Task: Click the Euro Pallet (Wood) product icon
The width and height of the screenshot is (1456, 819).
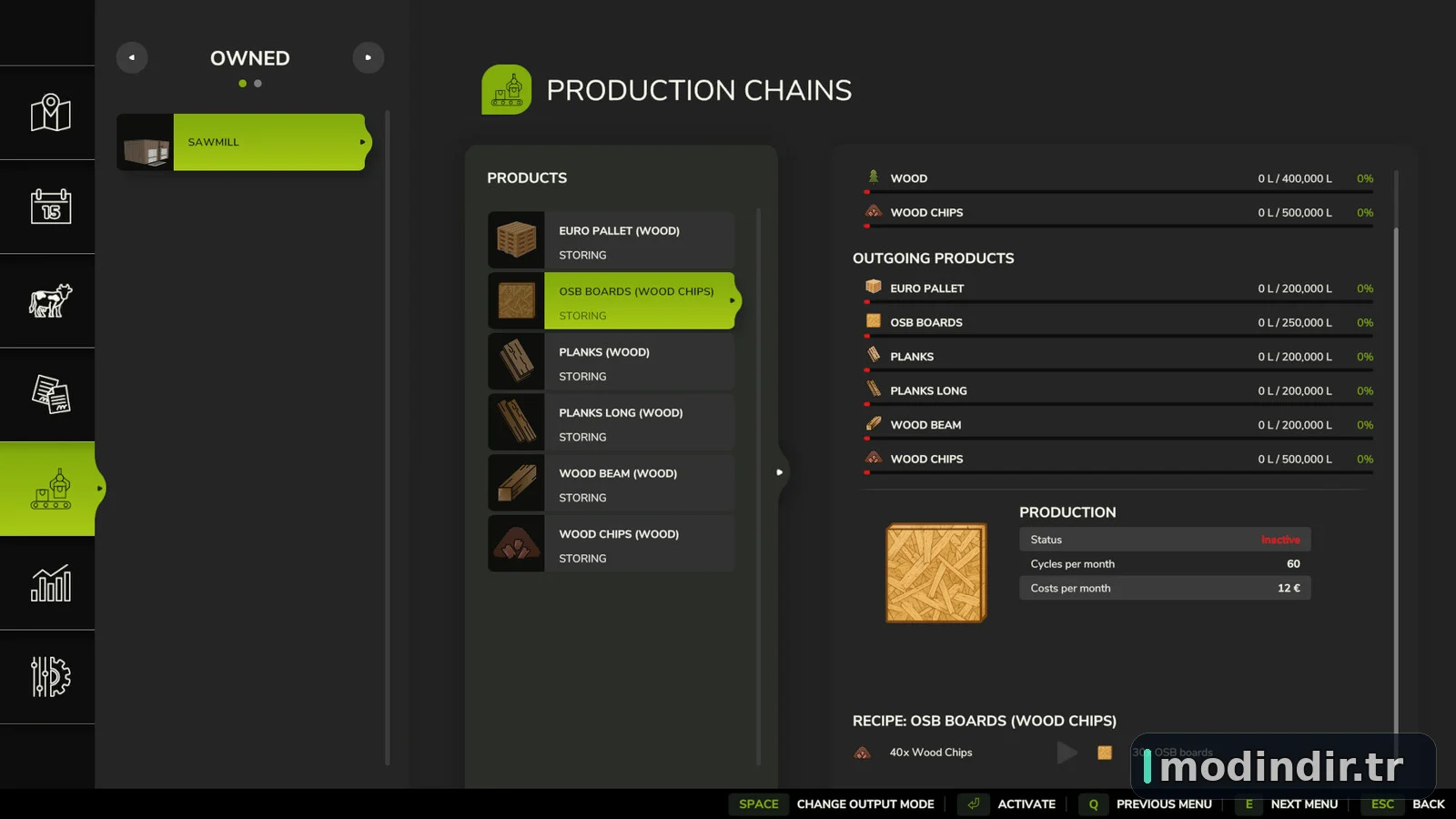Action: click(516, 240)
